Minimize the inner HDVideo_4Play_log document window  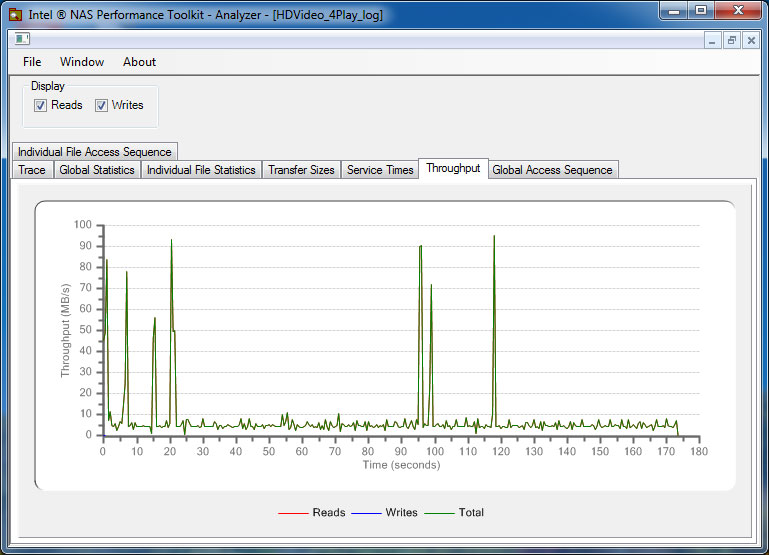pos(712,40)
